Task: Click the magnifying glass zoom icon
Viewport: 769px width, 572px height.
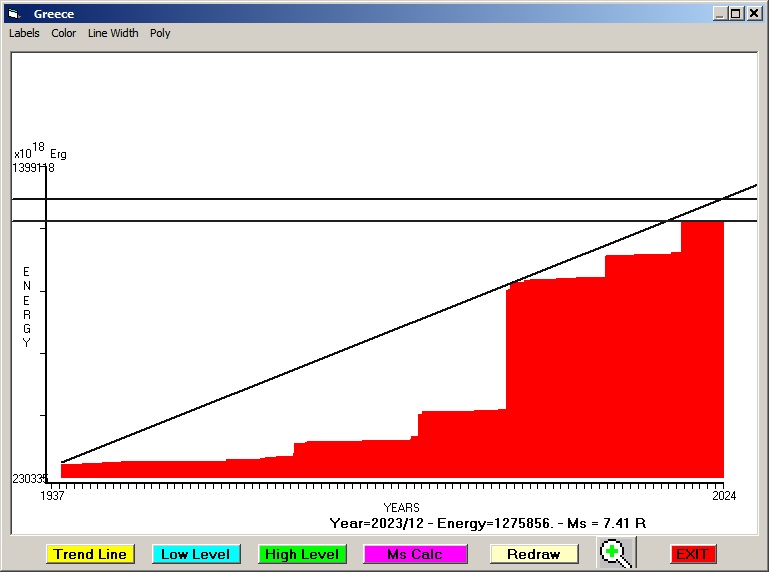Action: (x=617, y=553)
